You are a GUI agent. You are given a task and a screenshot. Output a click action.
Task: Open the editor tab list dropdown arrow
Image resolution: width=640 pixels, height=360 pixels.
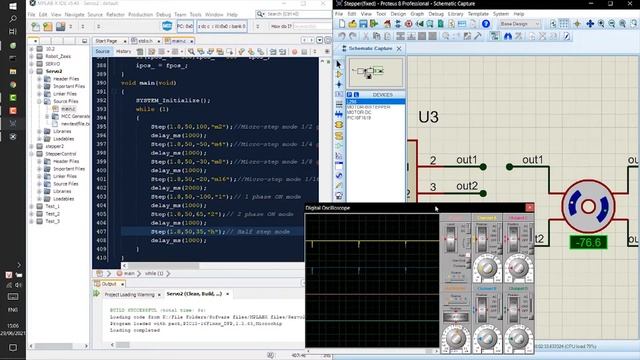(x=320, y=40)
